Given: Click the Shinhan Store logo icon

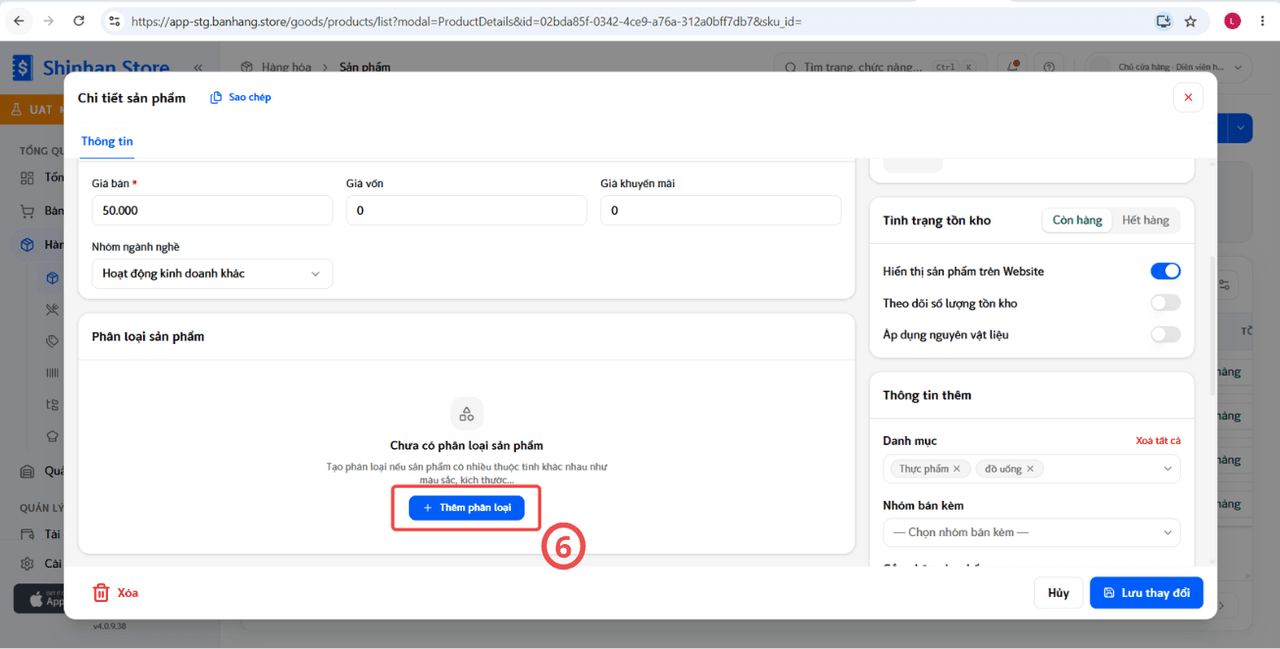Looking at the screenshot, I should (22, 67).
